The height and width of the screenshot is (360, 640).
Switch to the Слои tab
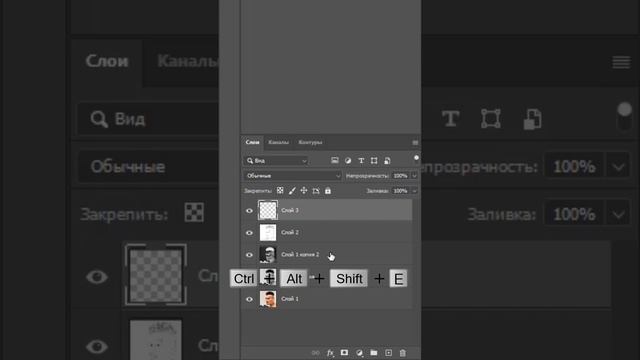tap(252, 142)
